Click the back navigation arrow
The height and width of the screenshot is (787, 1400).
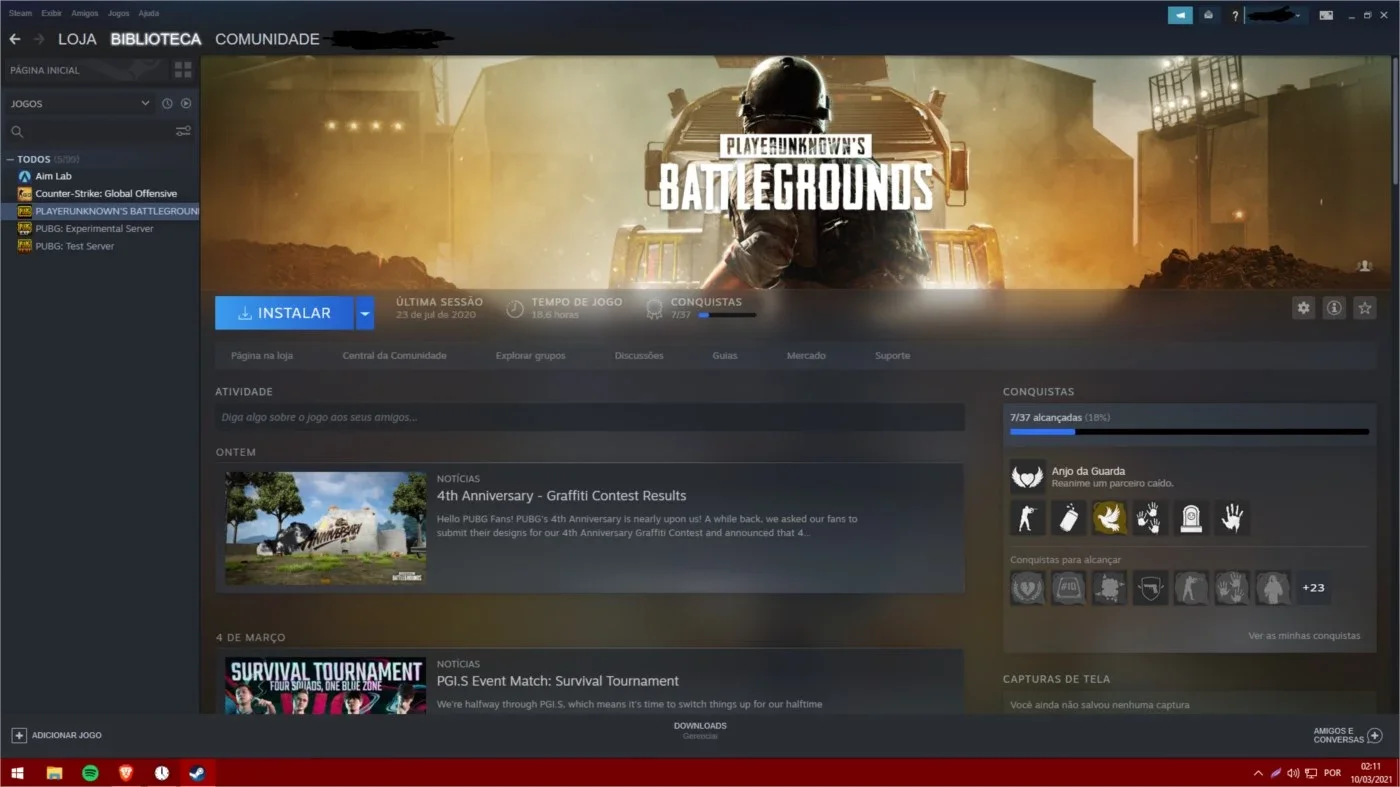[x=14, y=39]
